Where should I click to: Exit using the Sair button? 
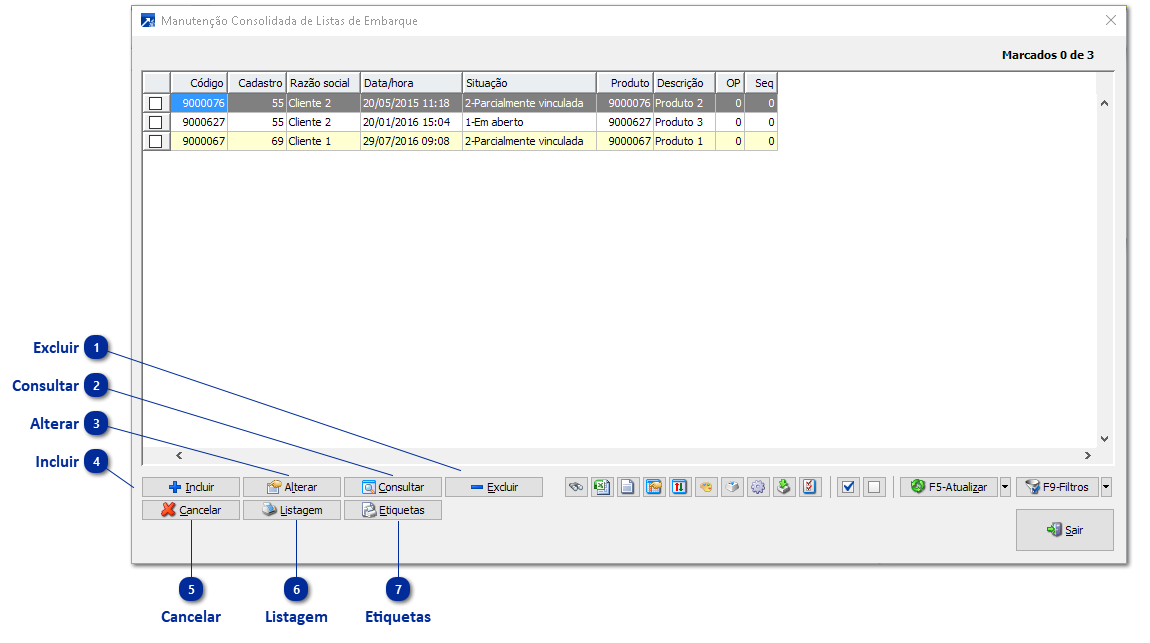(x=1065, y=530)
